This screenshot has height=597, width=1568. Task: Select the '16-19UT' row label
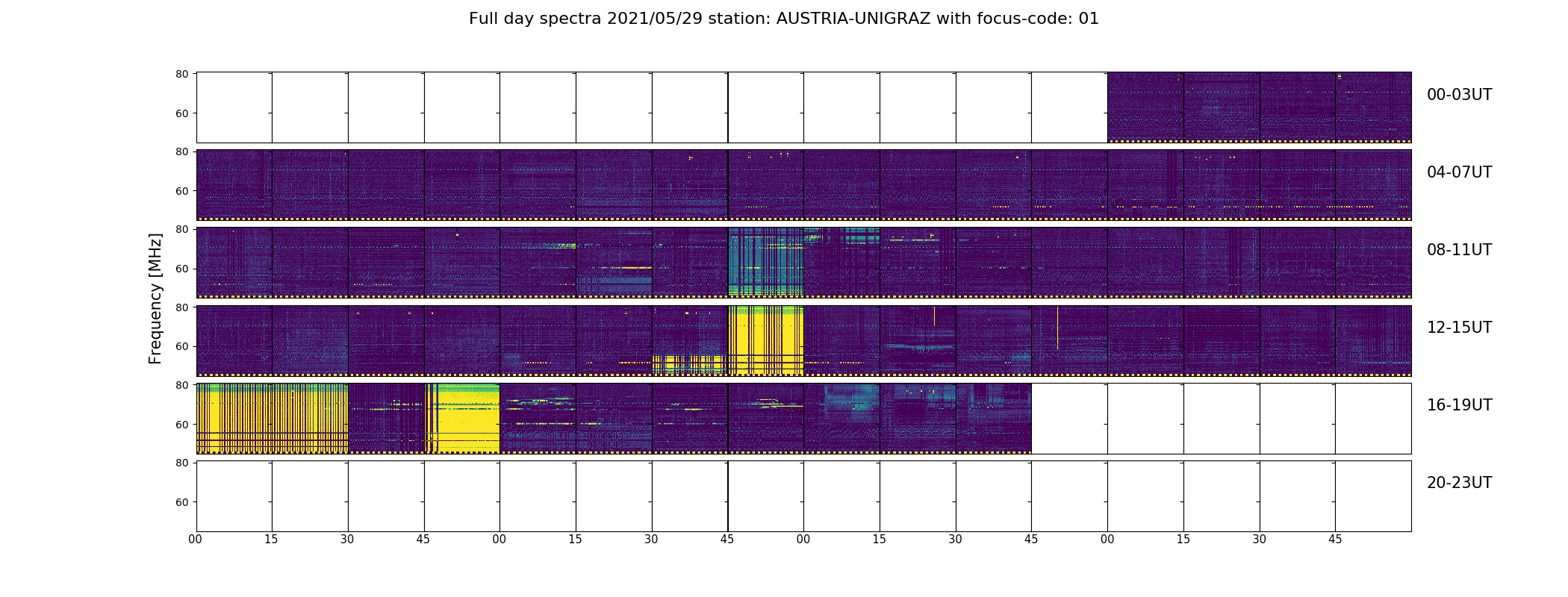pos(1459,405)
